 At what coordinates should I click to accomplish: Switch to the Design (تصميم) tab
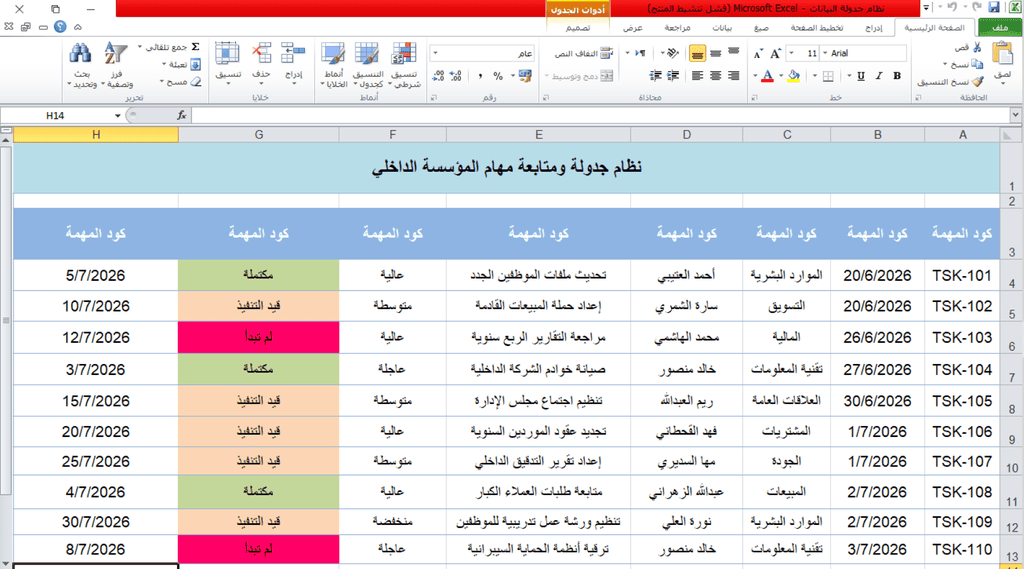(x=578, y=28)
